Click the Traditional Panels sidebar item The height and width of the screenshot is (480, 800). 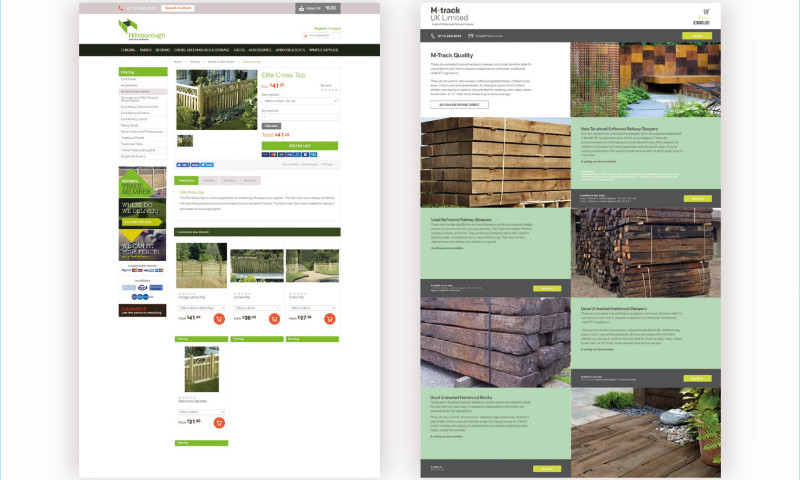[x=143, y=138]
